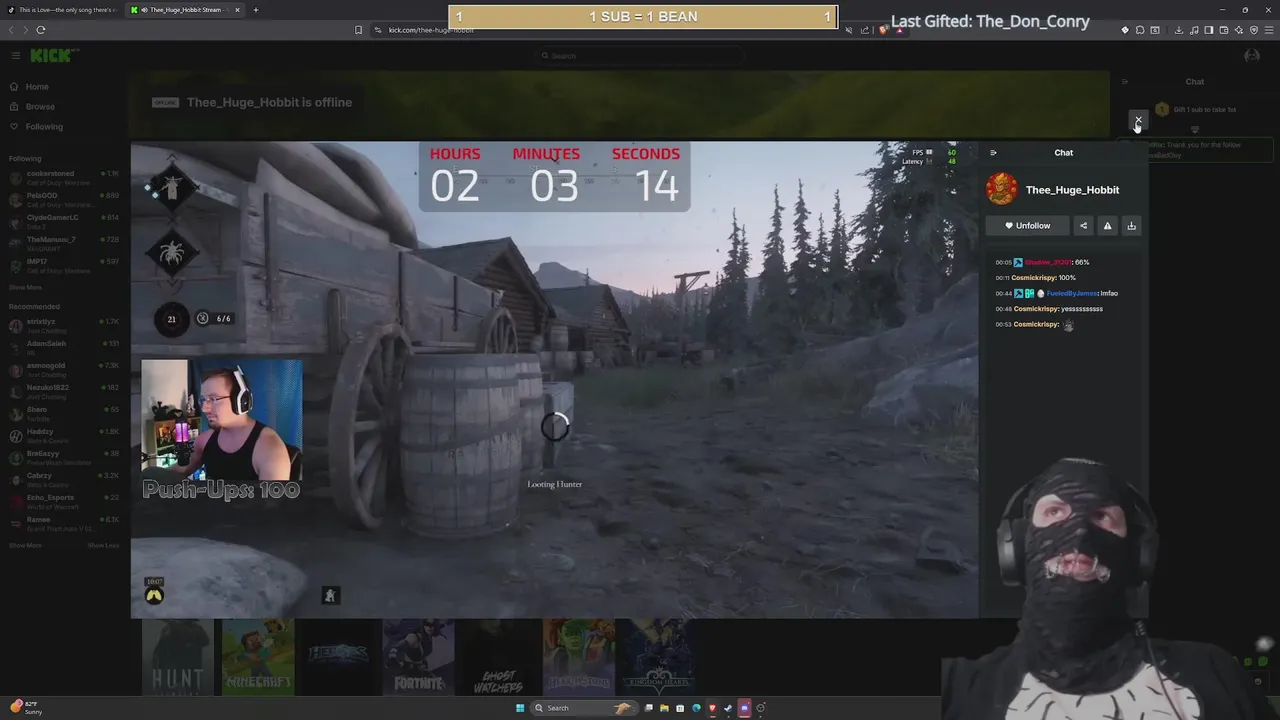Select the Ghost Watchers game thumbnail

click(498, 657)
